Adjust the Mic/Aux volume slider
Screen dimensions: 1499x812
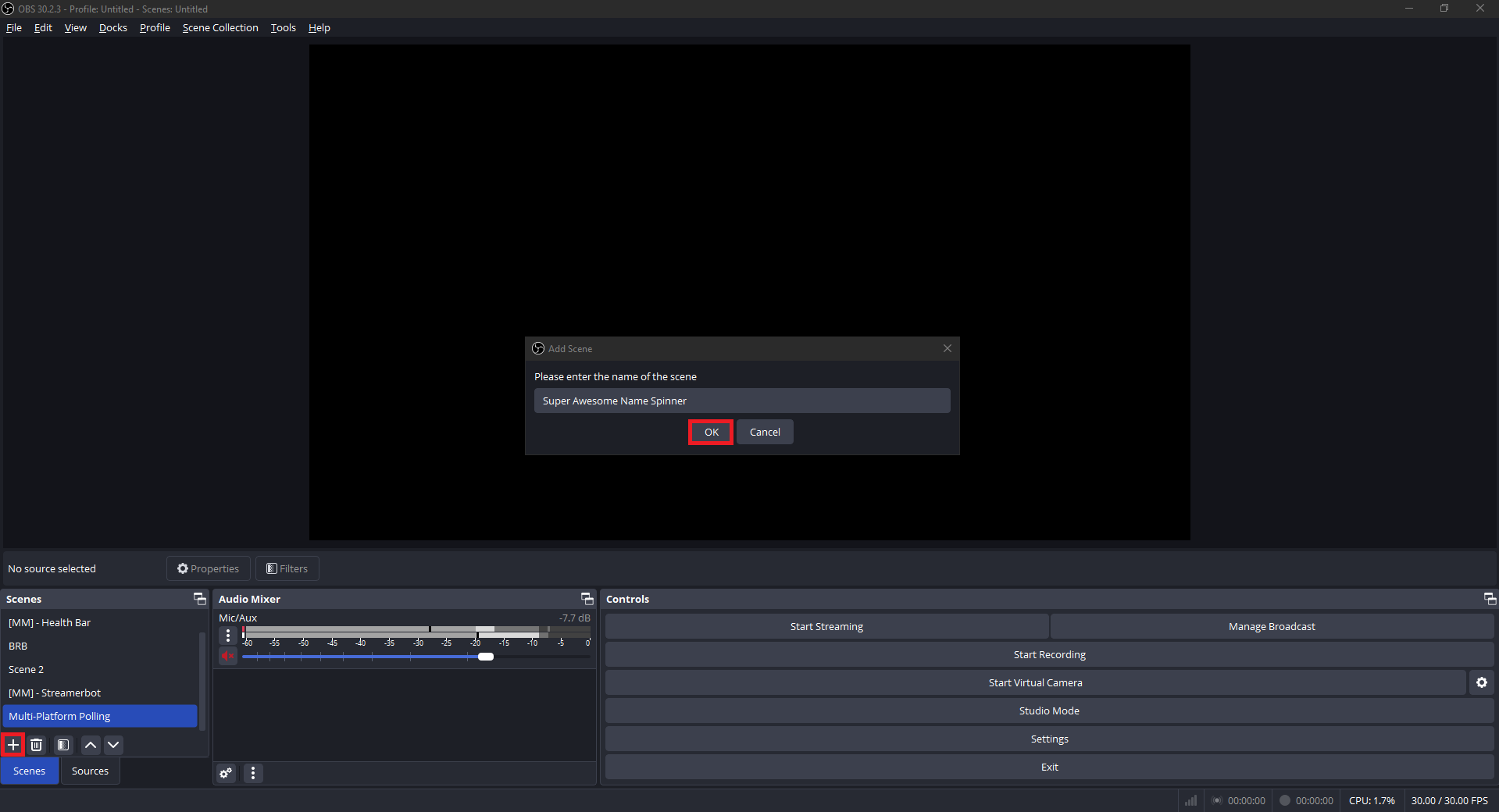(486, 657)
